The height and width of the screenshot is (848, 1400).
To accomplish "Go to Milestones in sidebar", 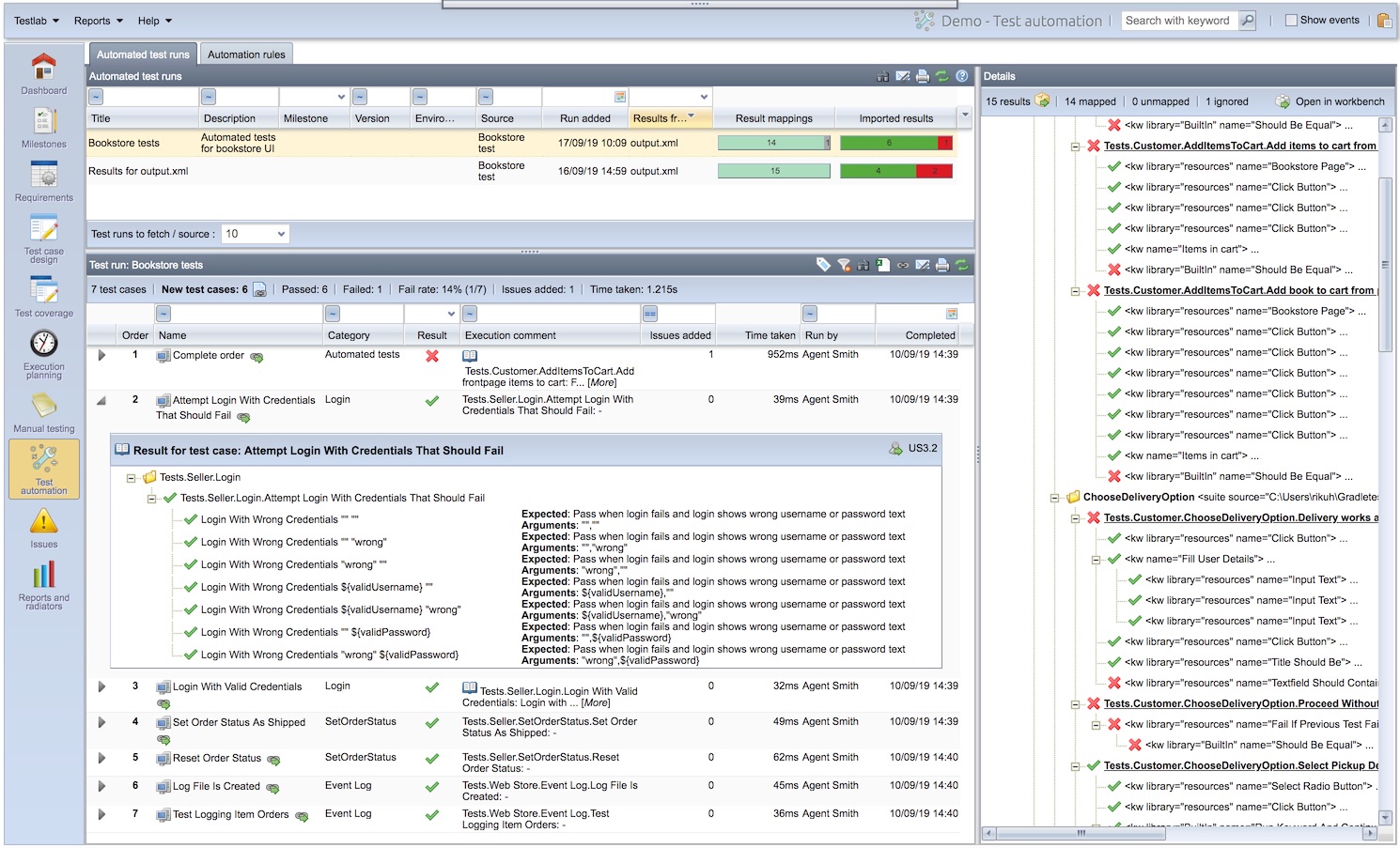I will point(43,128).
